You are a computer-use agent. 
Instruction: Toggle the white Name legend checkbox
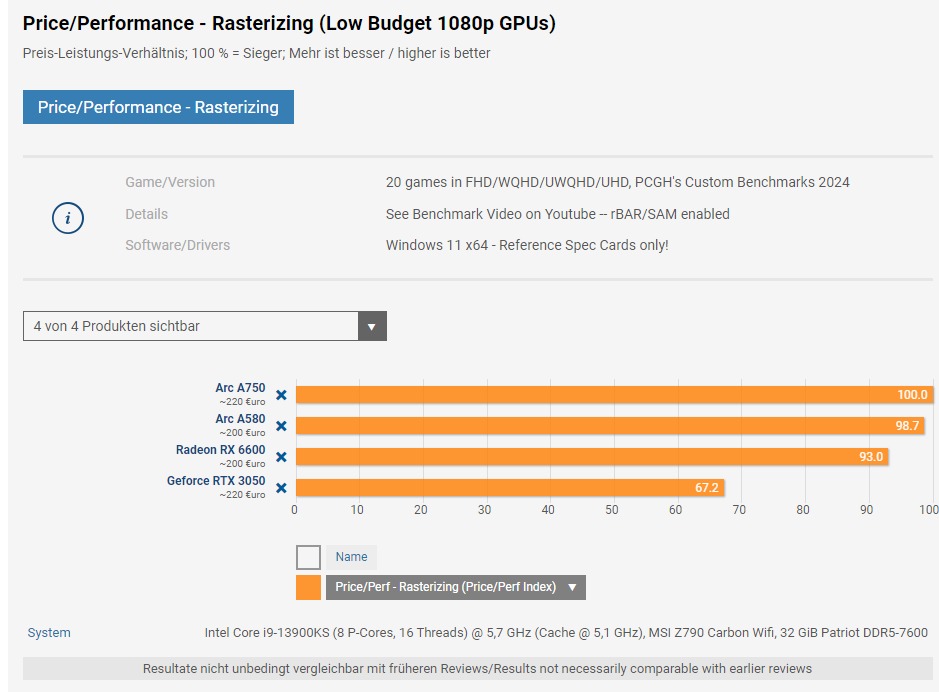306,557
